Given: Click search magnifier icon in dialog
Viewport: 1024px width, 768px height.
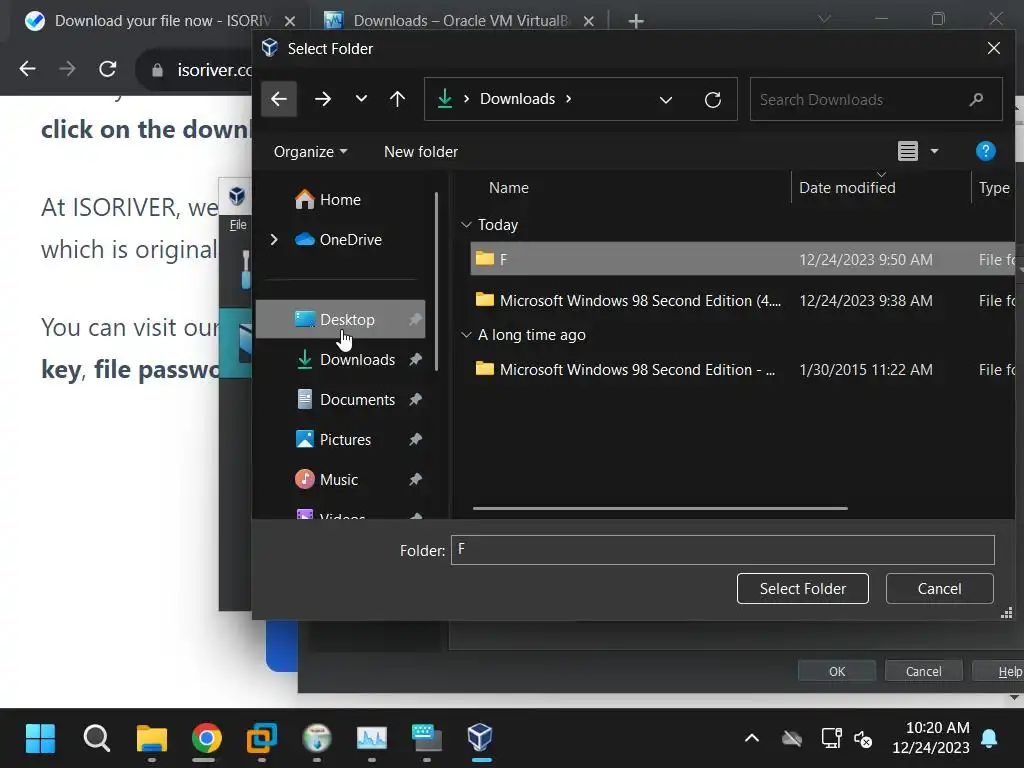Looking at the screenshot, I should (x=976, y=99).
